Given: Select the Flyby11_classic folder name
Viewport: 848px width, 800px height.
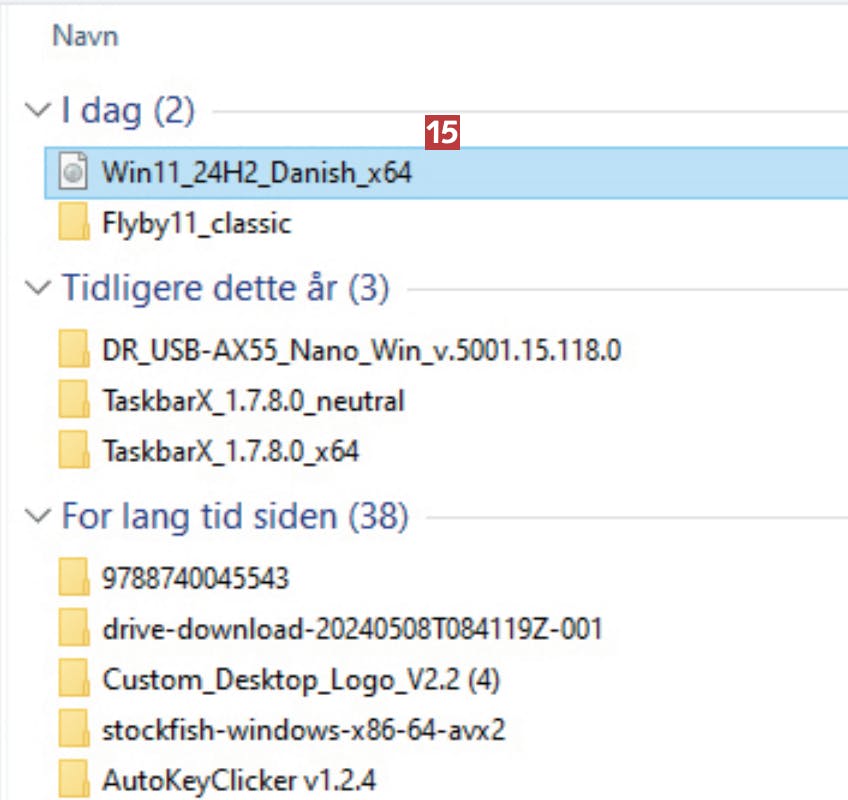Looking at the screenshot, I should 197,223.
